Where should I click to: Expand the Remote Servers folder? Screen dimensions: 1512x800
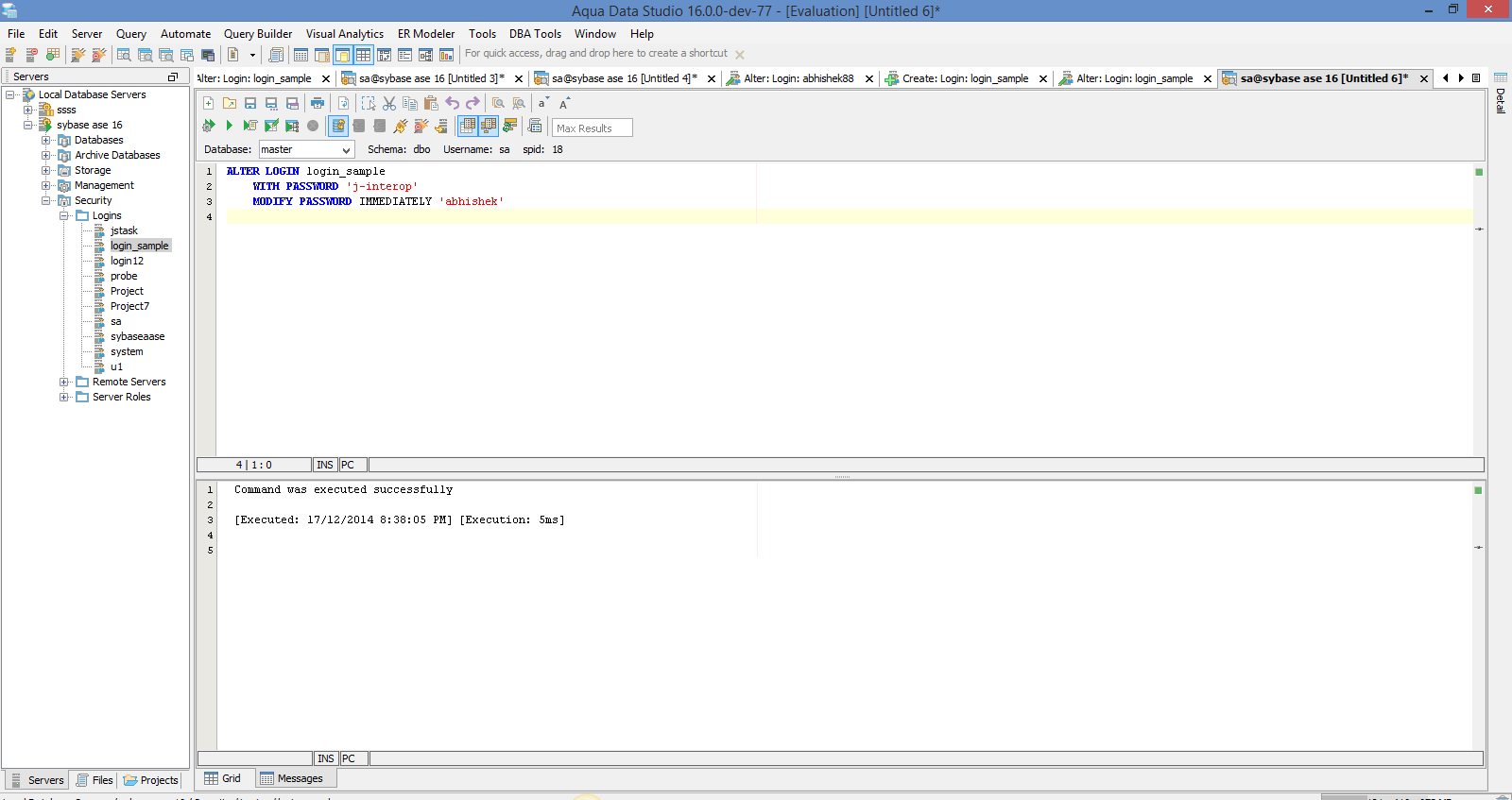point(63,382)
